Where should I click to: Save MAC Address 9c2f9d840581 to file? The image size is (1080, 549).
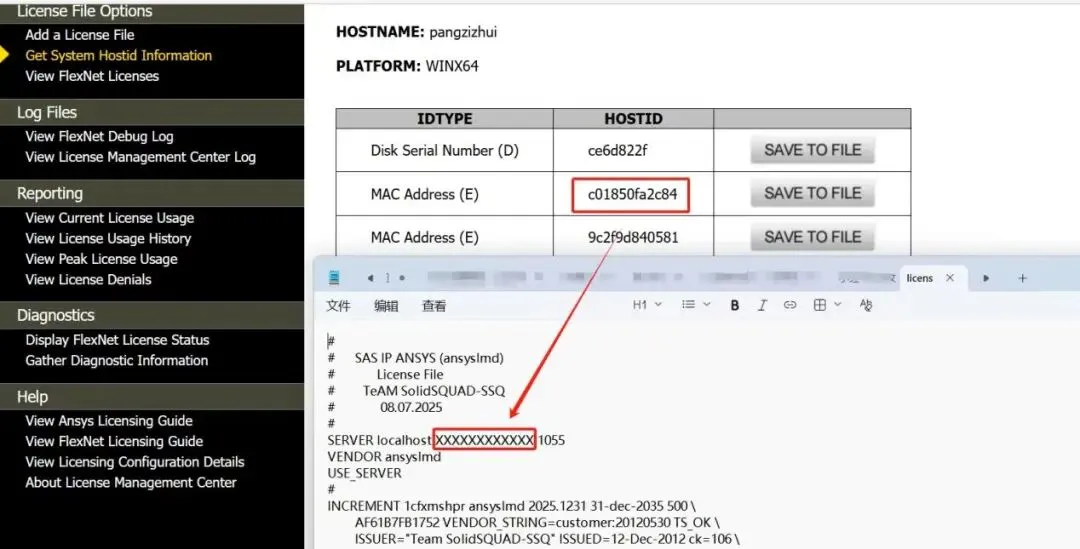(x=812, y=237)
